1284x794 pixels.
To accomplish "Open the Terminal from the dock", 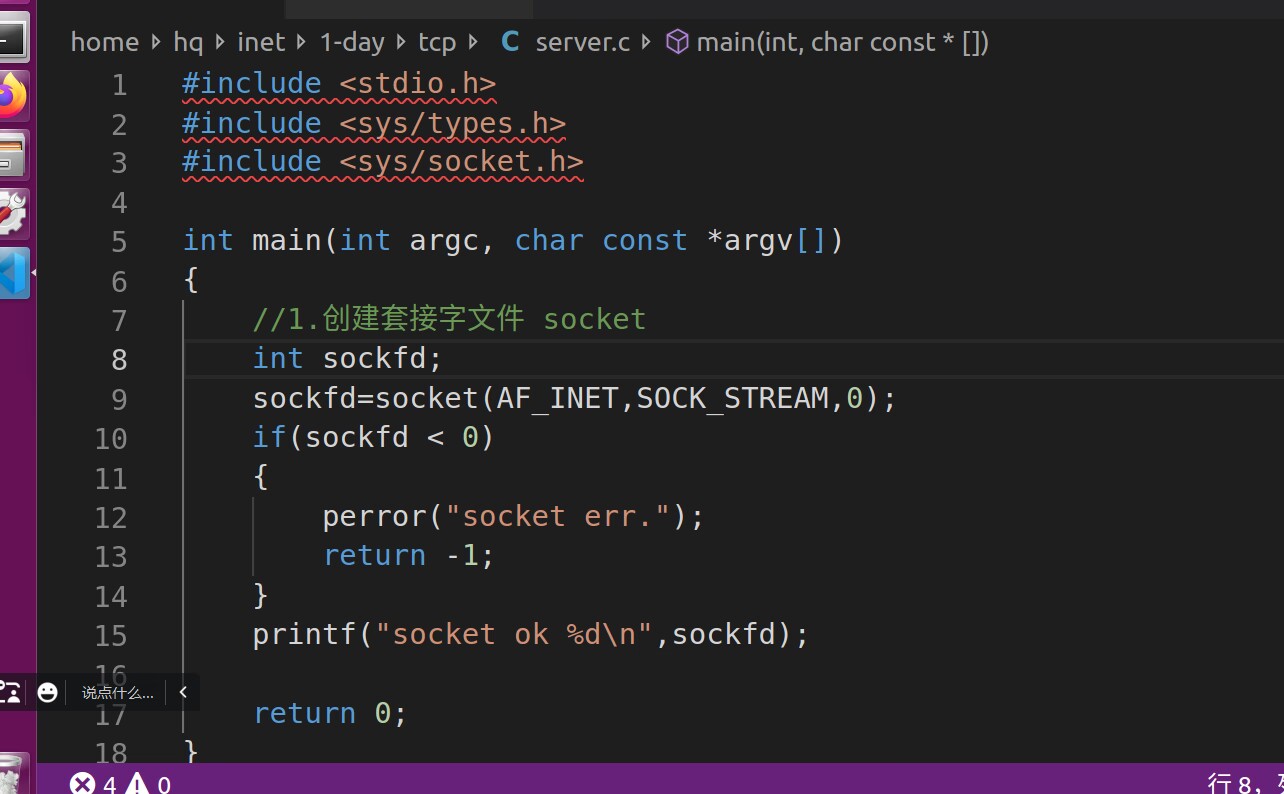I will (14, 38).
